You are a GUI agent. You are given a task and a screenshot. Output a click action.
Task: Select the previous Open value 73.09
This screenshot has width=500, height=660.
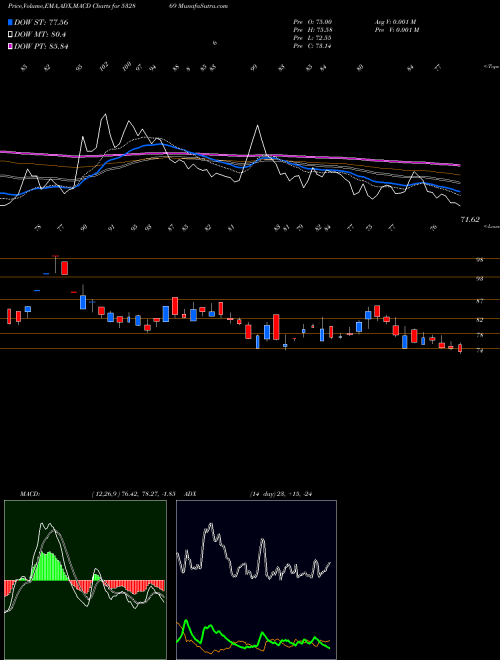click(x=323, y=21)
